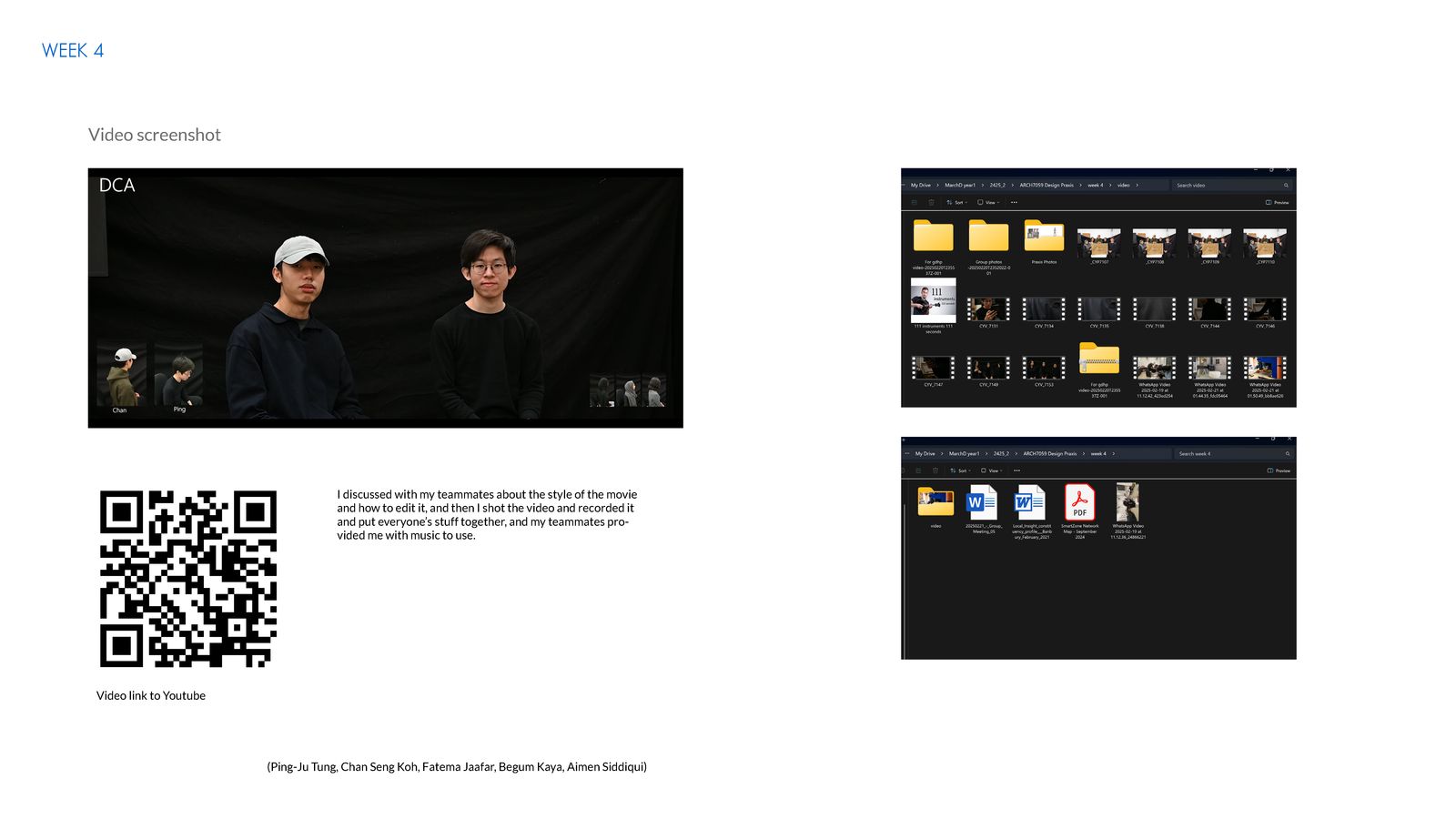Select MarchD year1 breadcrumb in week 4 window
This screenshot has height=819, width=1456.
964,453
